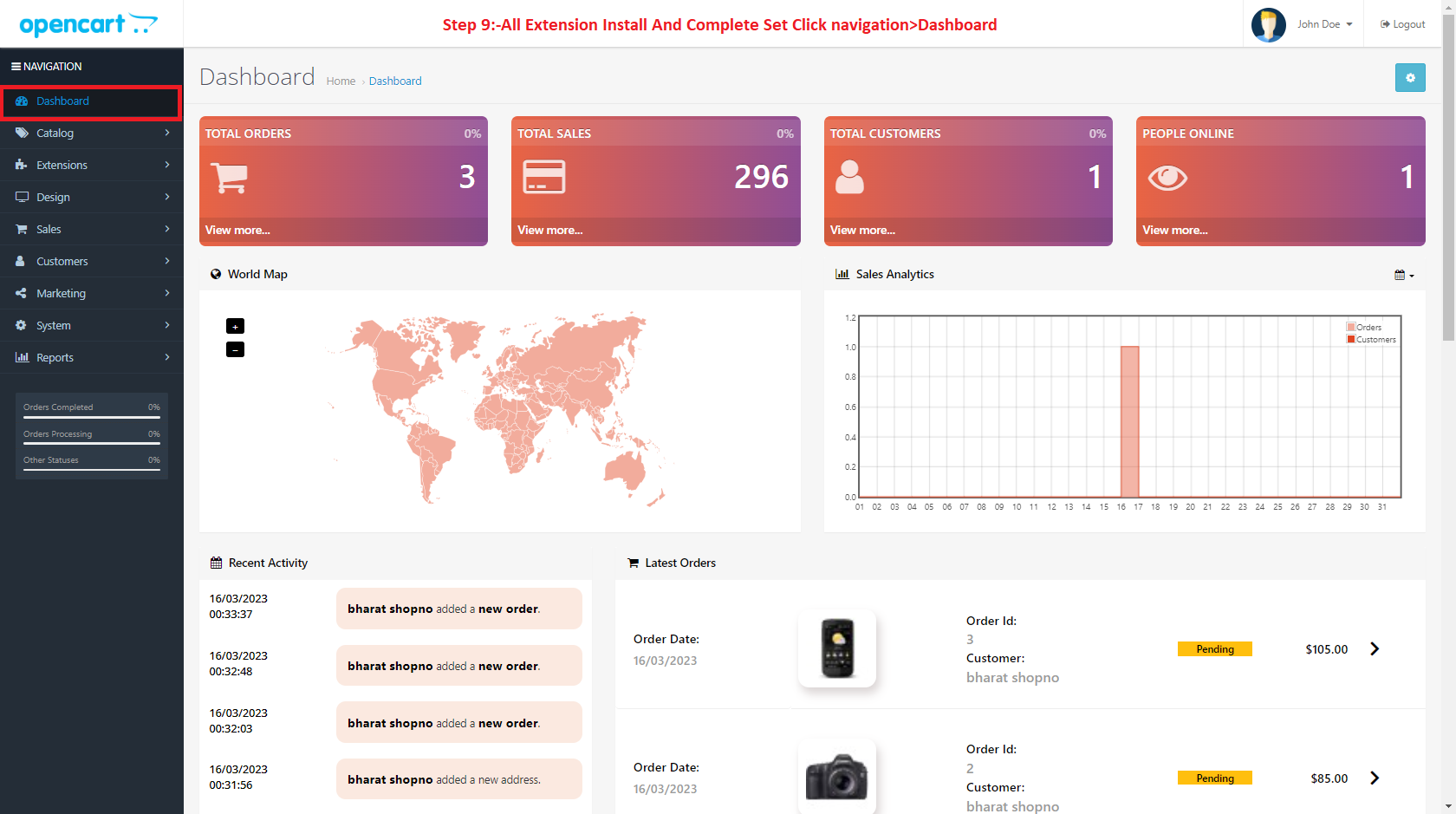Click the Total Sales credit card icon

click(x=543, y=178)
